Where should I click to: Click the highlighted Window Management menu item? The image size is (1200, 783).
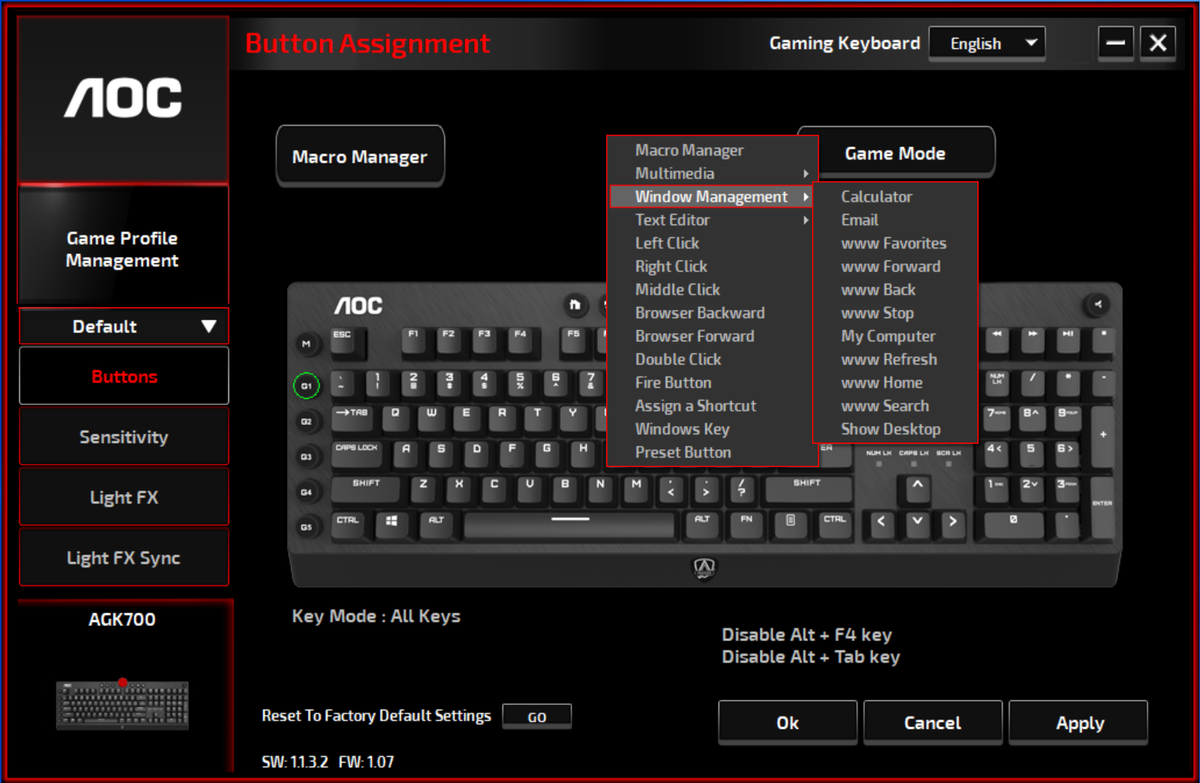coord(712,197)
